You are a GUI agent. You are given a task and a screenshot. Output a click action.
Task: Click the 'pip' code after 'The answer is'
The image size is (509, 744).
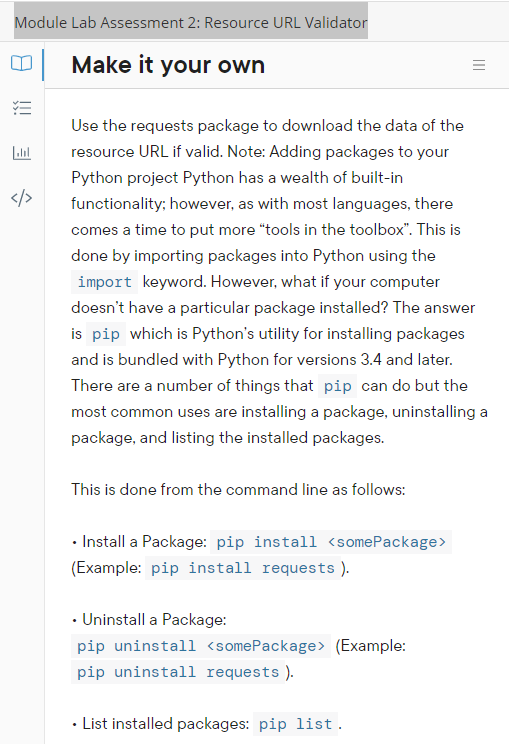pyautogui.click(x=106, y=334)
